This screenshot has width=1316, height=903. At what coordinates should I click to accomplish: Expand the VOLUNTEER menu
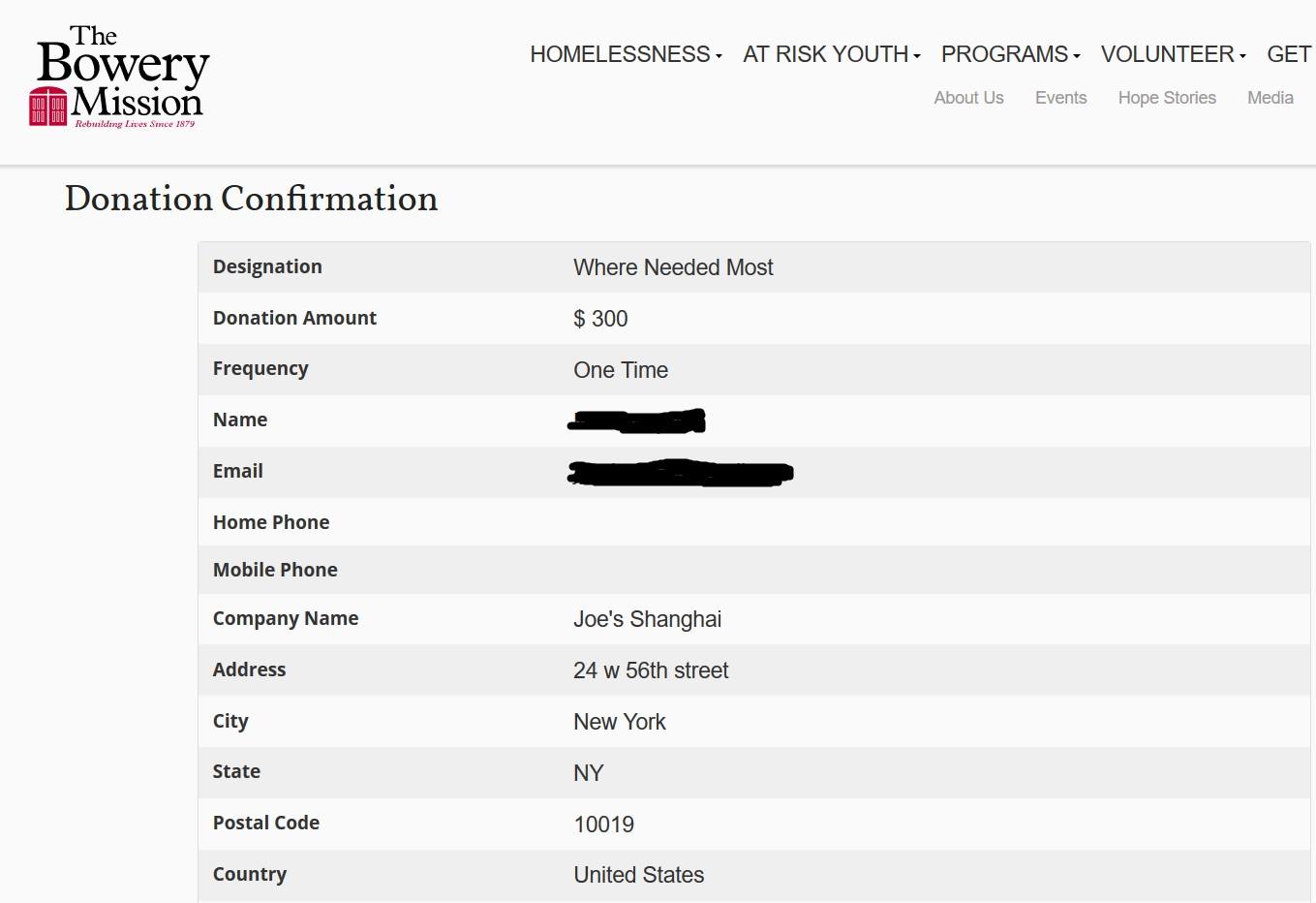(1173, 54)
